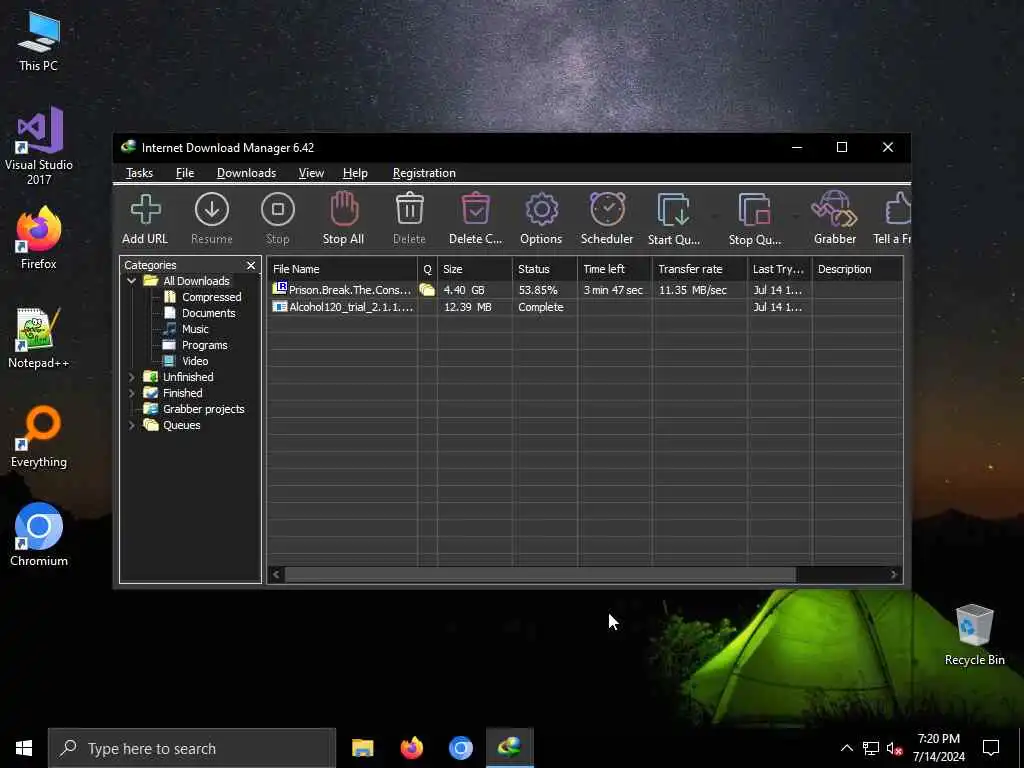Open the View menu
Viewport: 1024px width, 768px height.
tap(311, 173)
